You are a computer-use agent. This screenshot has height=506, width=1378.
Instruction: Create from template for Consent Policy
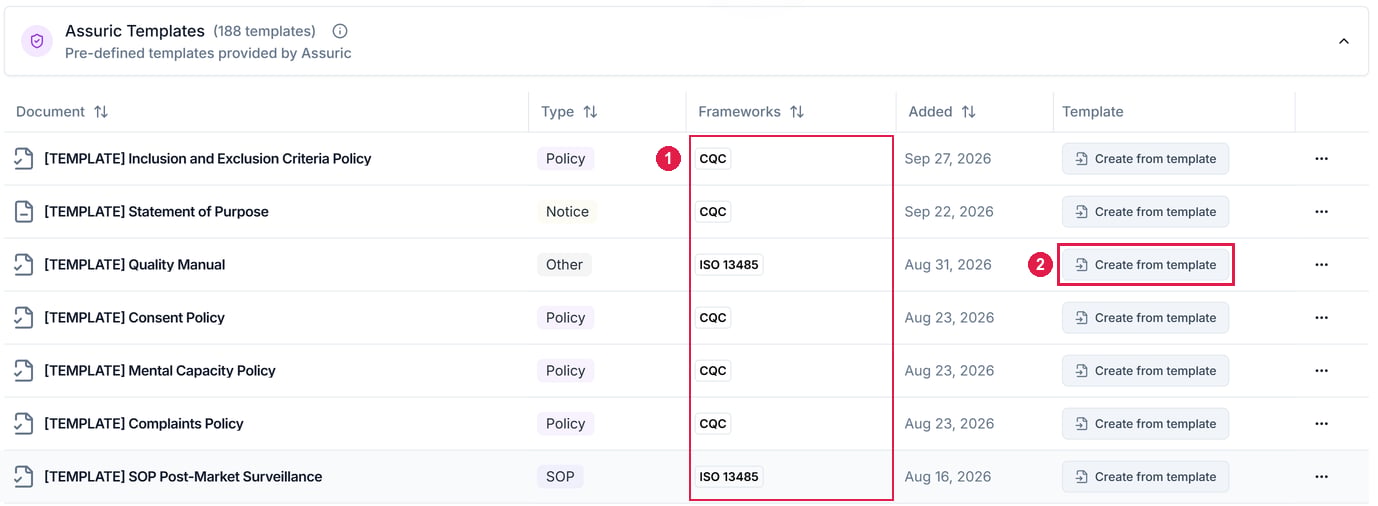(x=1145, y=318)
